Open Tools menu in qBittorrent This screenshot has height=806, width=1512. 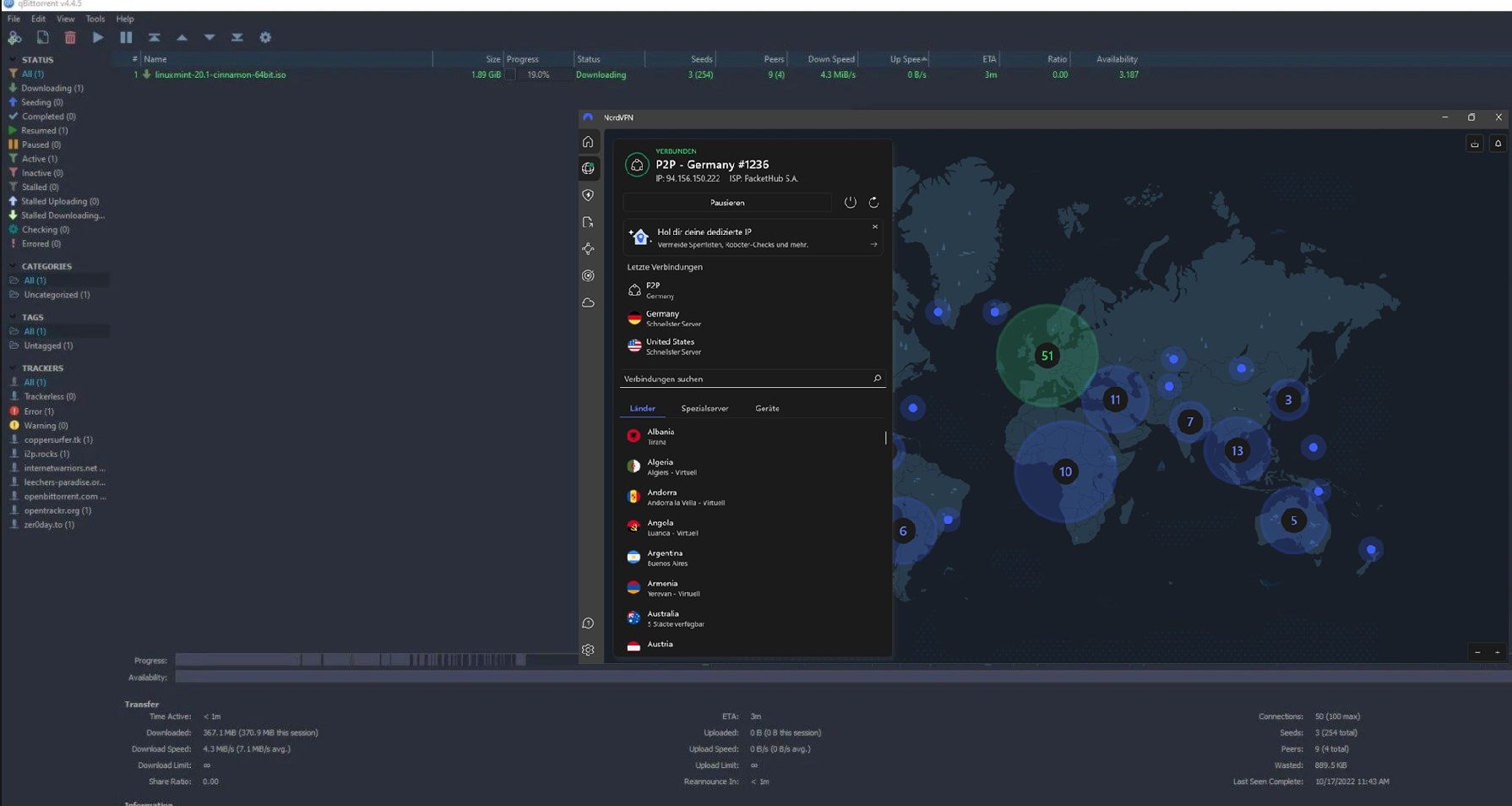tap(95, 19)
